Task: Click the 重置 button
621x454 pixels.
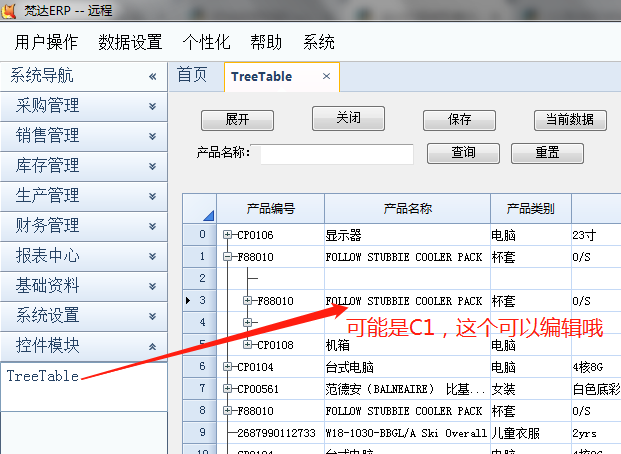Action: tap(547, 153)
